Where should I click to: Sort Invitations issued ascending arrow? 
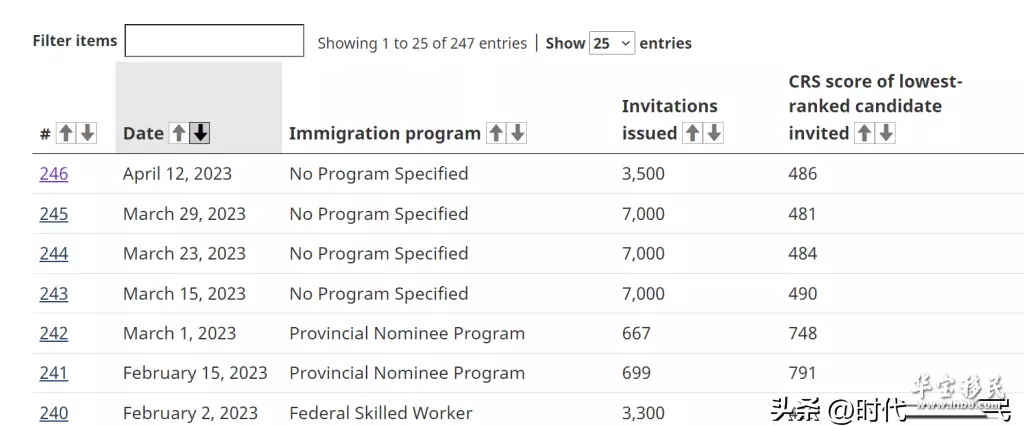(692, 133)
